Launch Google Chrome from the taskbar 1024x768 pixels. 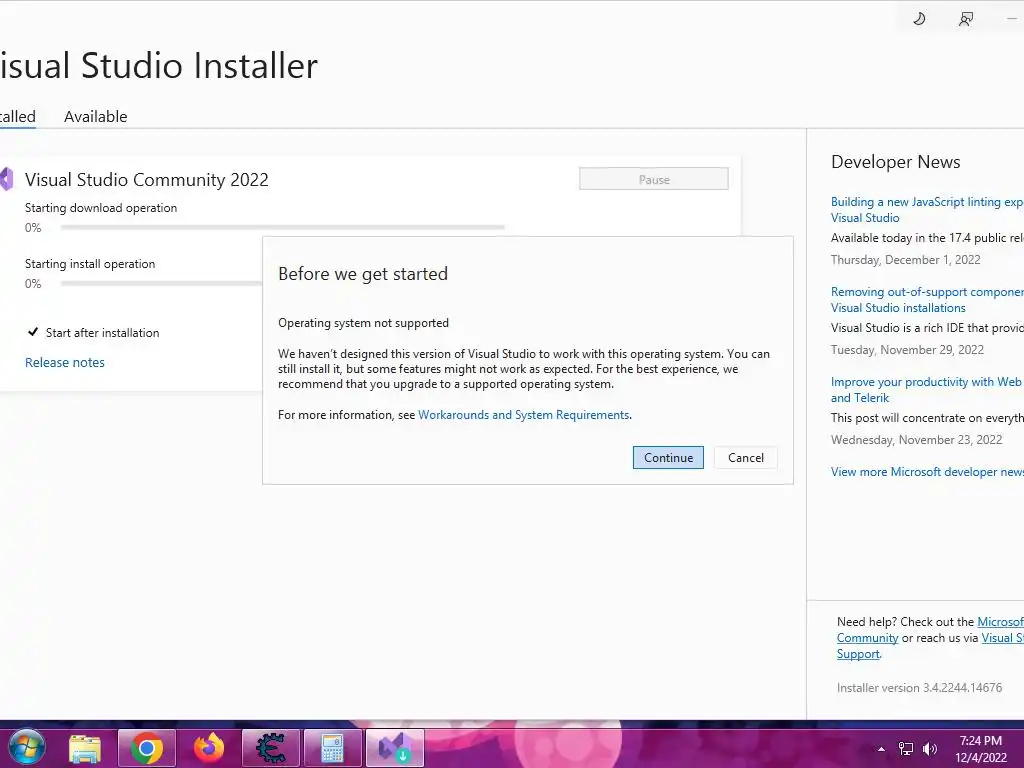(146, 748)
